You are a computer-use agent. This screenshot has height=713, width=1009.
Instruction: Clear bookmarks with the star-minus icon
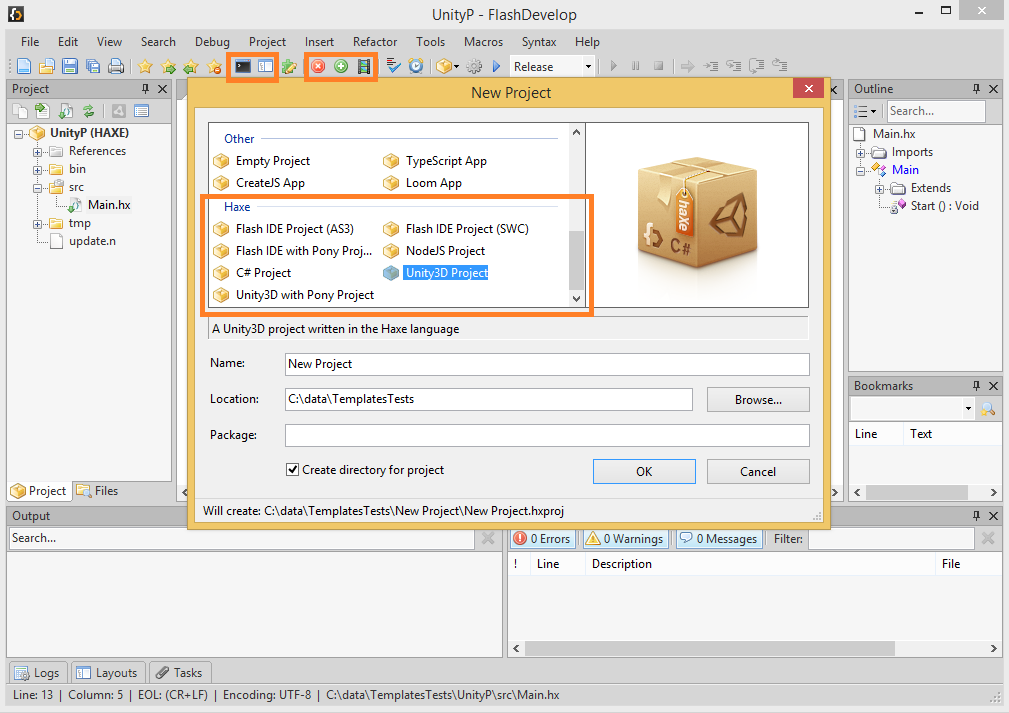click(214, 66)
